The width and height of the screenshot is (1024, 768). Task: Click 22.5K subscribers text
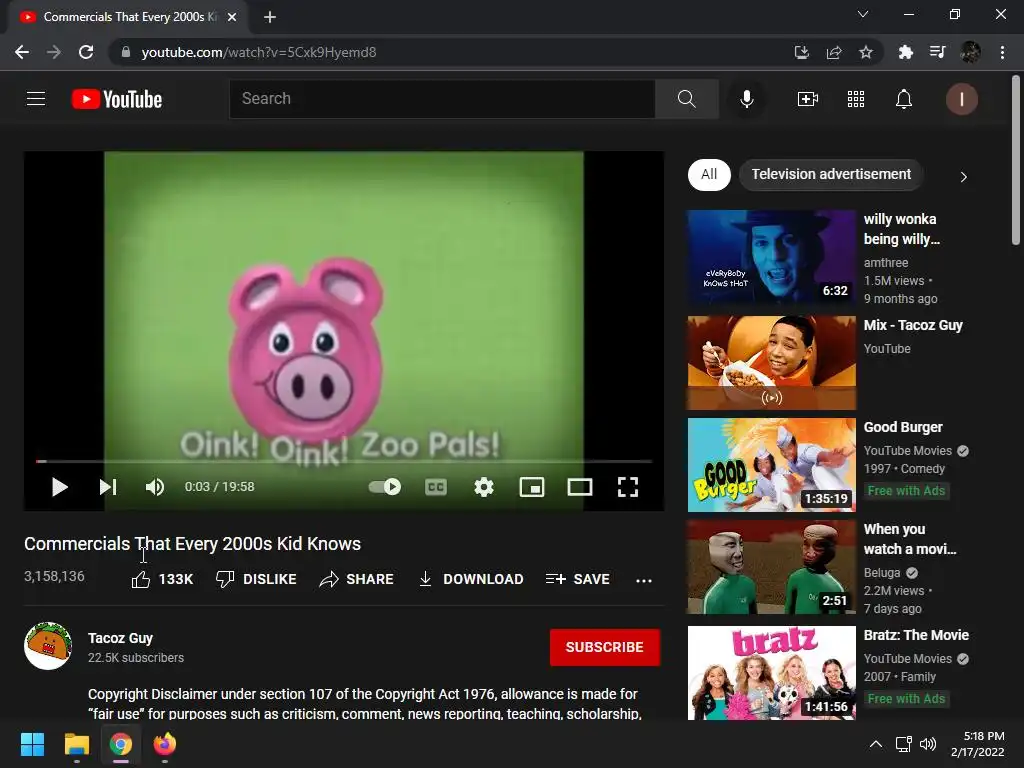click(x=136, y=658)
